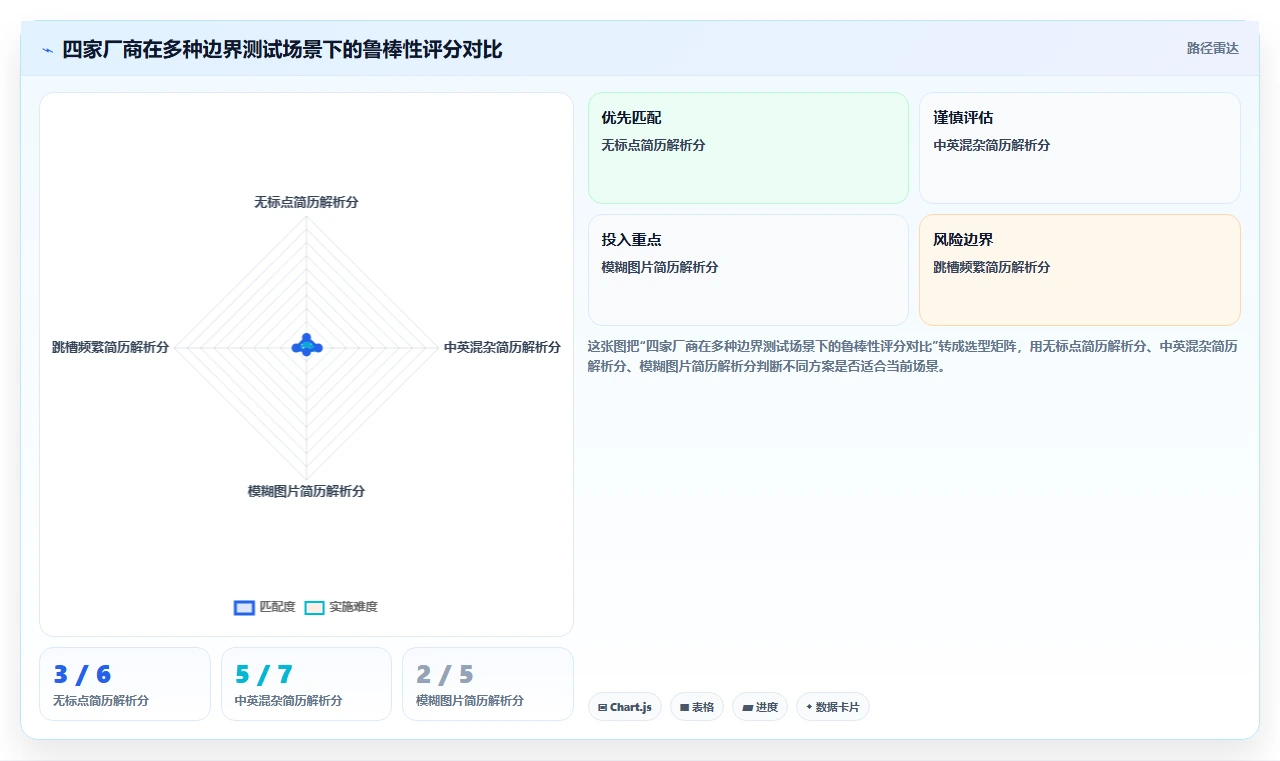
Task: Click the 匹配度 blue legend swatch
Action: click(x=244, y=607)
